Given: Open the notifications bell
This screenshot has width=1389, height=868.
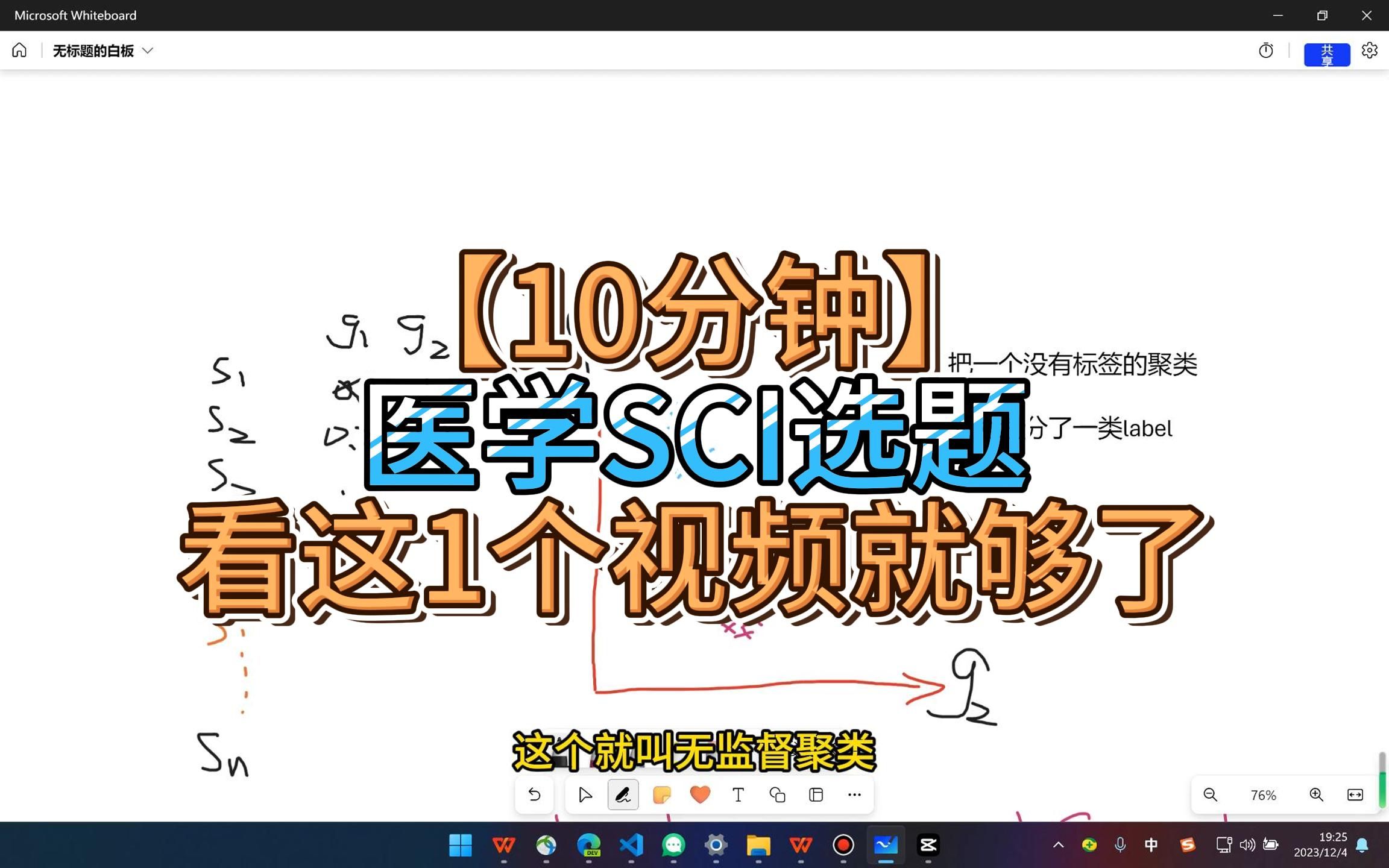Looking at the screenshot, I should 1362,845.
